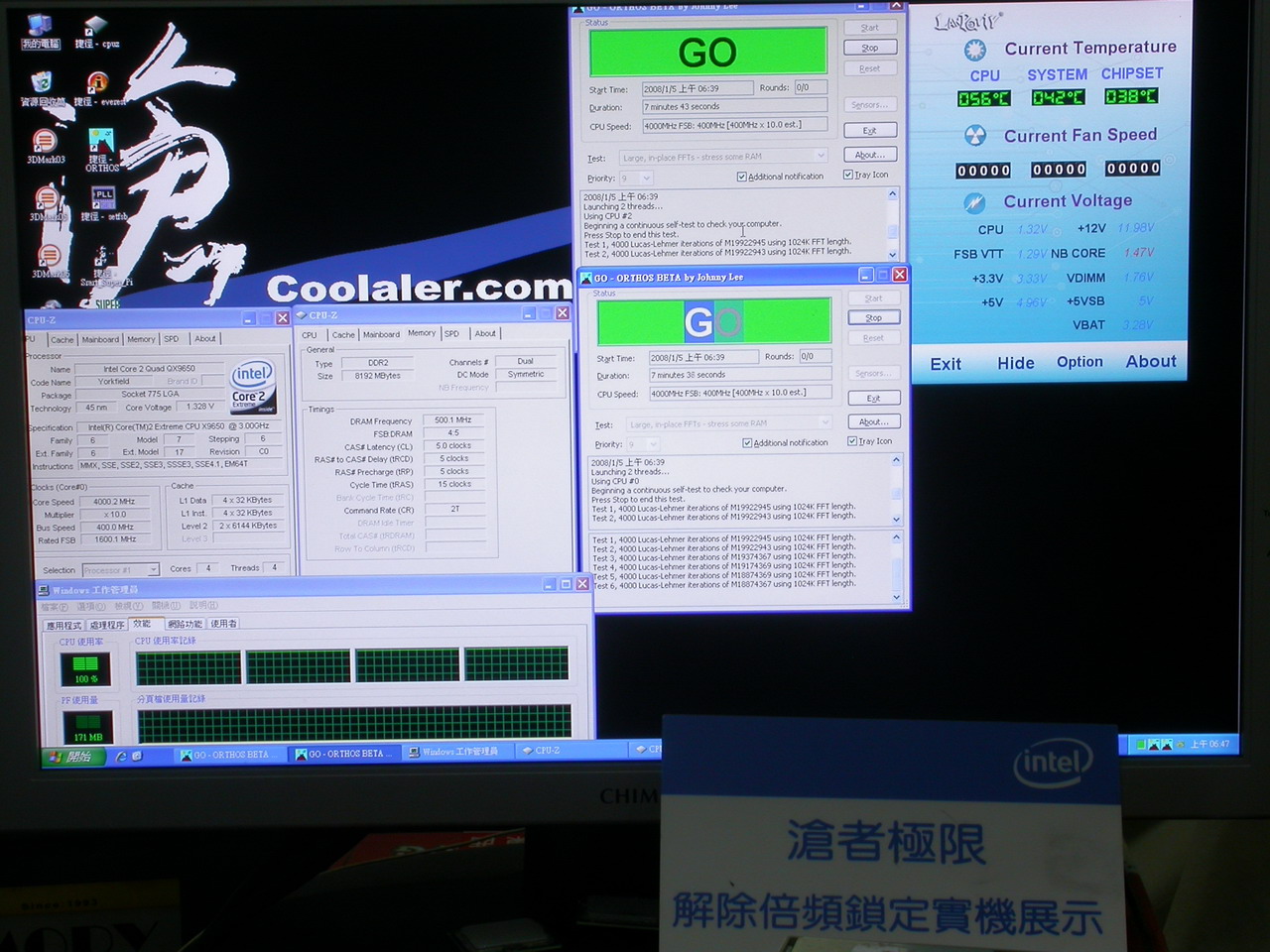Click the Duration field reading 7 minutes 38 seconds
1270x952 pixels.
click(740, 375)
